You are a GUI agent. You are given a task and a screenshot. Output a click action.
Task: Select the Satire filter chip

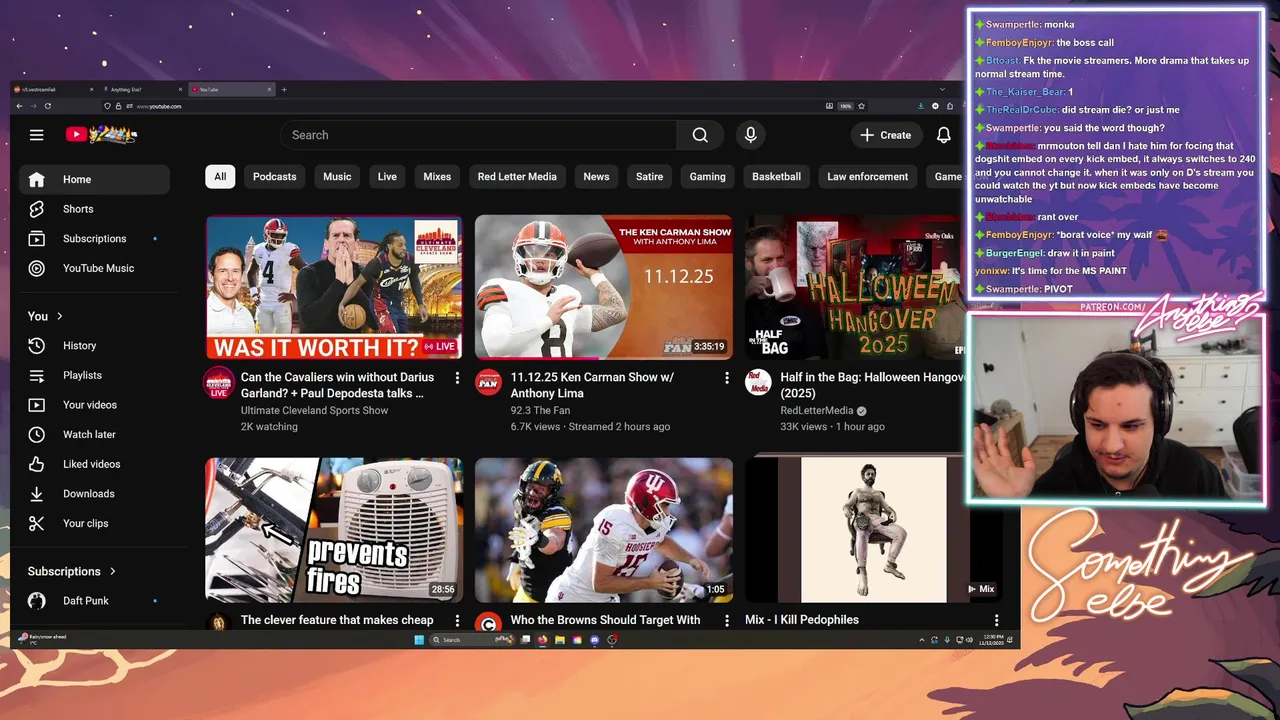649,177
